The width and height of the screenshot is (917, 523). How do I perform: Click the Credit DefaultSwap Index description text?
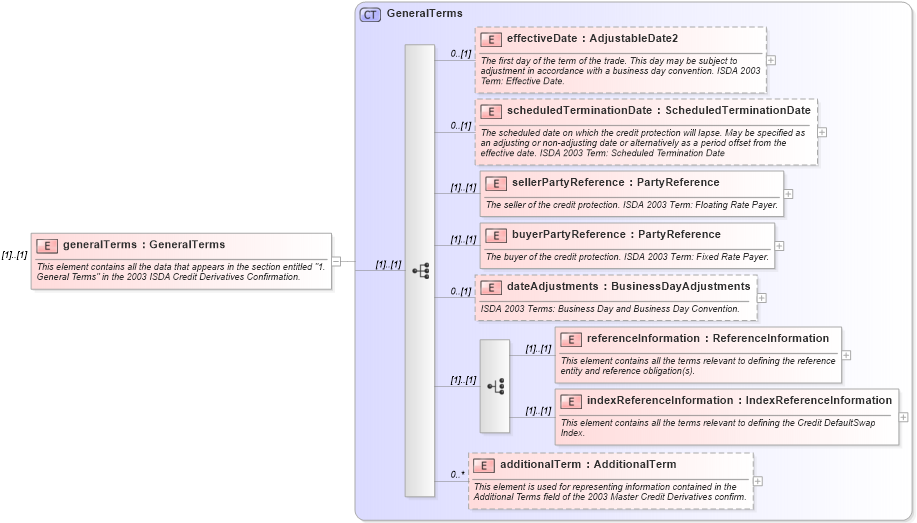(x=718, y=428)
